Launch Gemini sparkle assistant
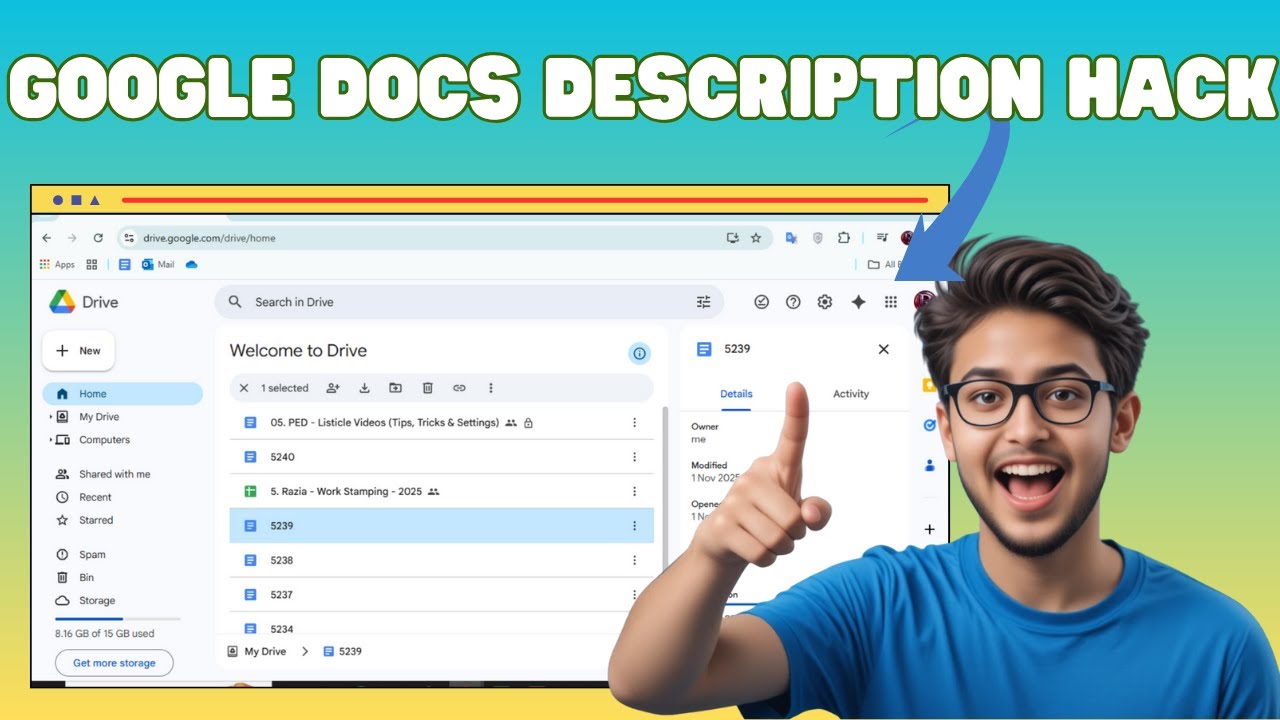Screen dimensions: 1280x720 point(858,302)
